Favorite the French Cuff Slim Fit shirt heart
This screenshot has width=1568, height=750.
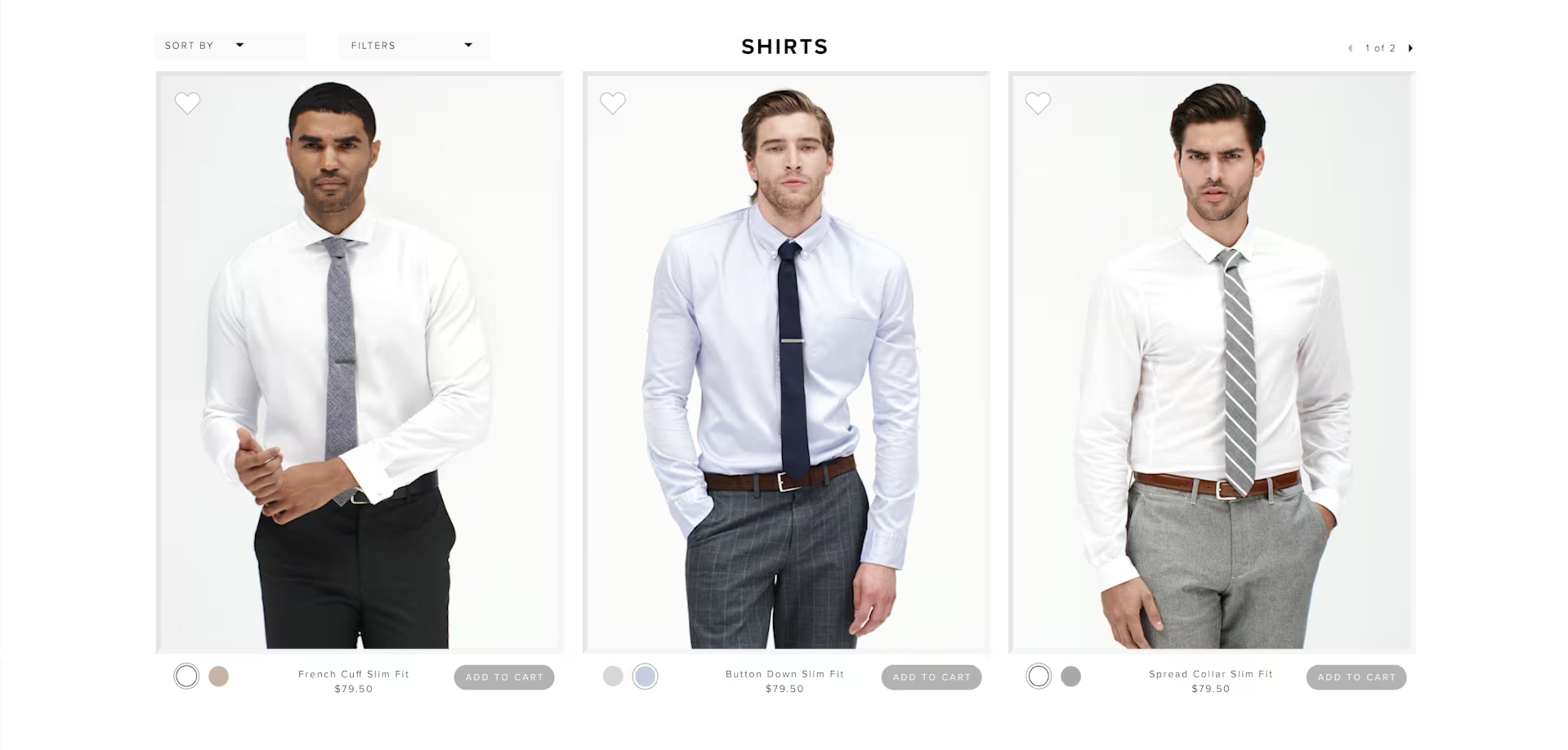(187, 103)
